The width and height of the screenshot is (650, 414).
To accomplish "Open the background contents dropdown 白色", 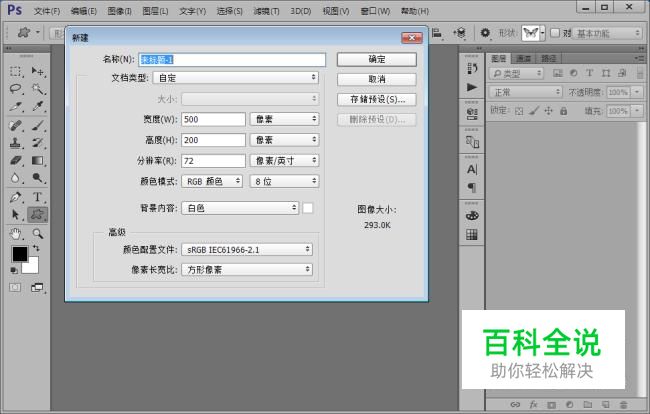I will 240,208.
